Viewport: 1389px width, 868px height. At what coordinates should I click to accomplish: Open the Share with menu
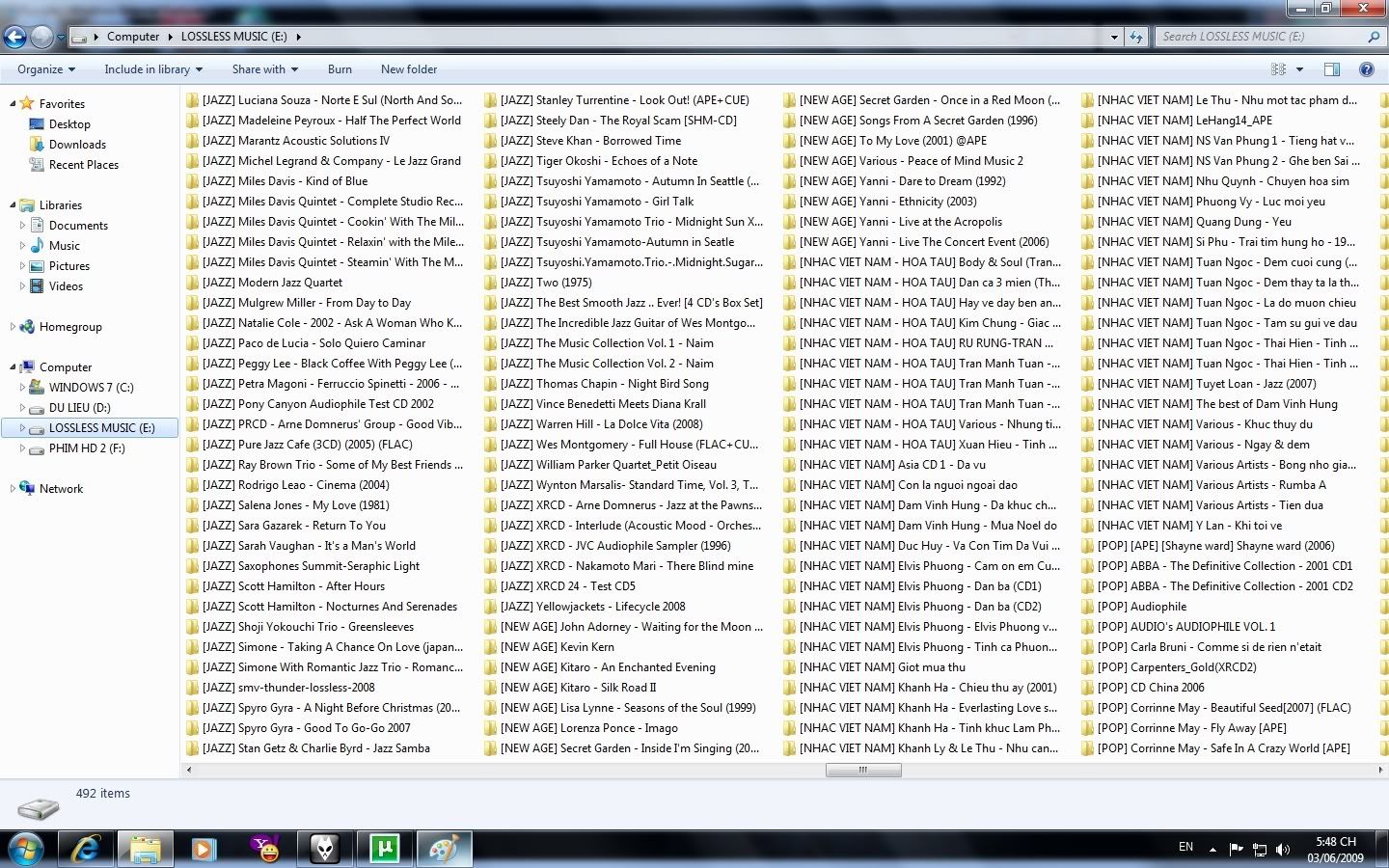coord(264,69)
